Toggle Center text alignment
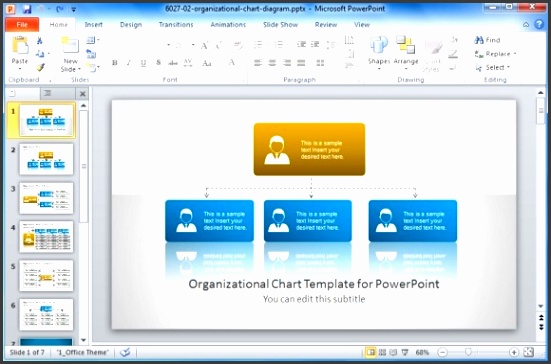 pos(272,63)
